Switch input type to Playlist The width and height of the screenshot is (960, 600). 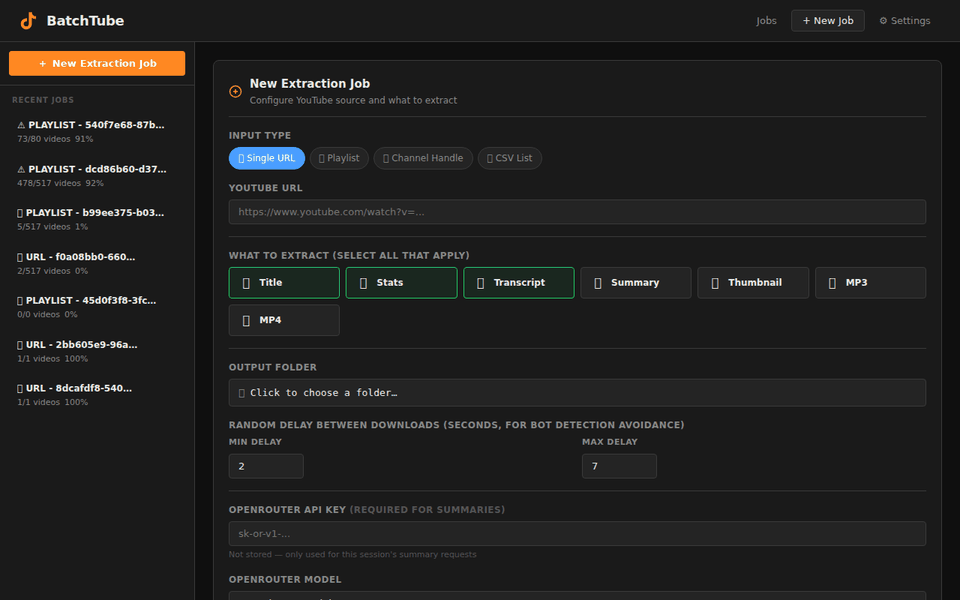(x=339, y=158)
